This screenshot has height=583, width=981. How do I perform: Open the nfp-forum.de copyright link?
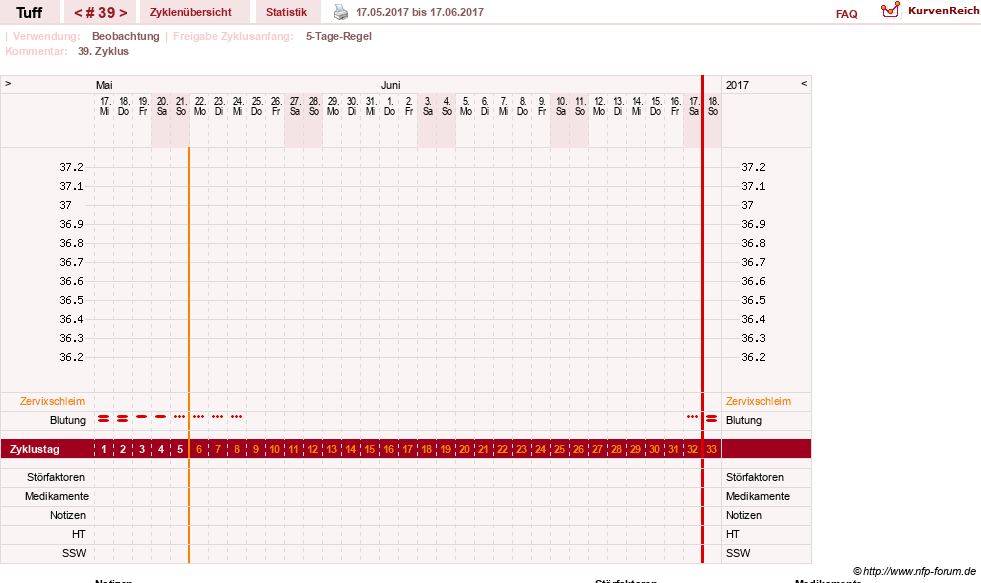pyautogui.click(x=914, y=571)
